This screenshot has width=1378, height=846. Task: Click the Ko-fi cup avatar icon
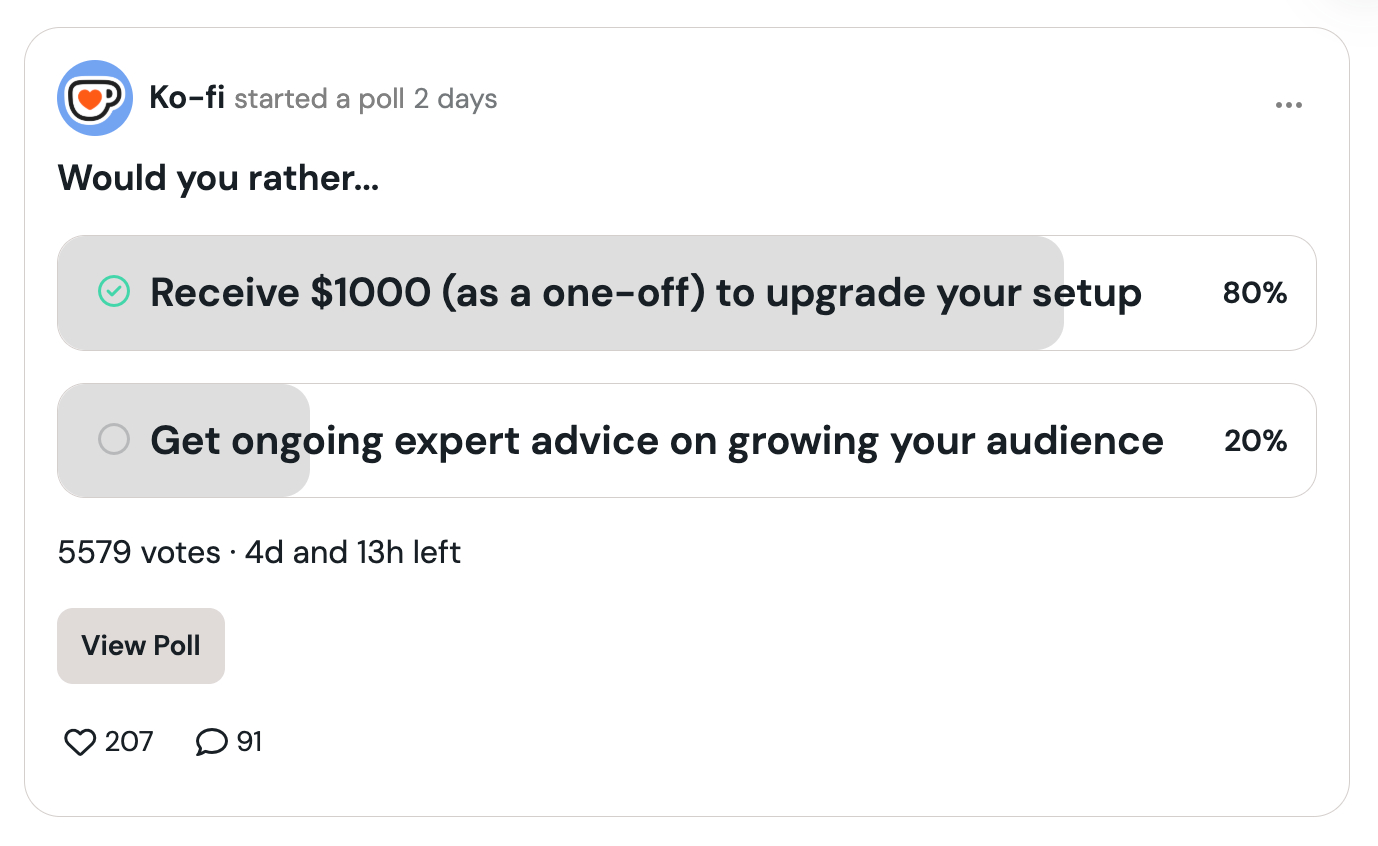(x=95, y=98)
